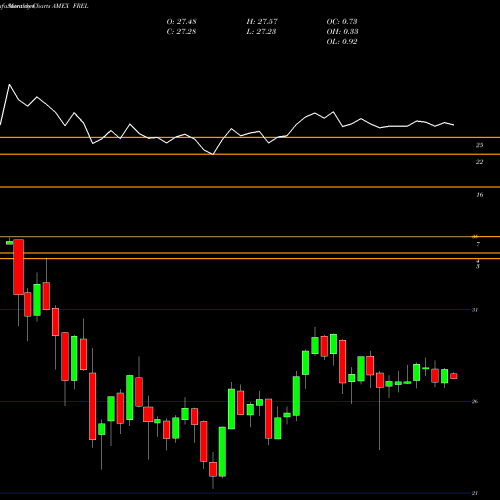The image size is (500, 500).
Task: Click the 21 price axis label
Action: (475, 493)
